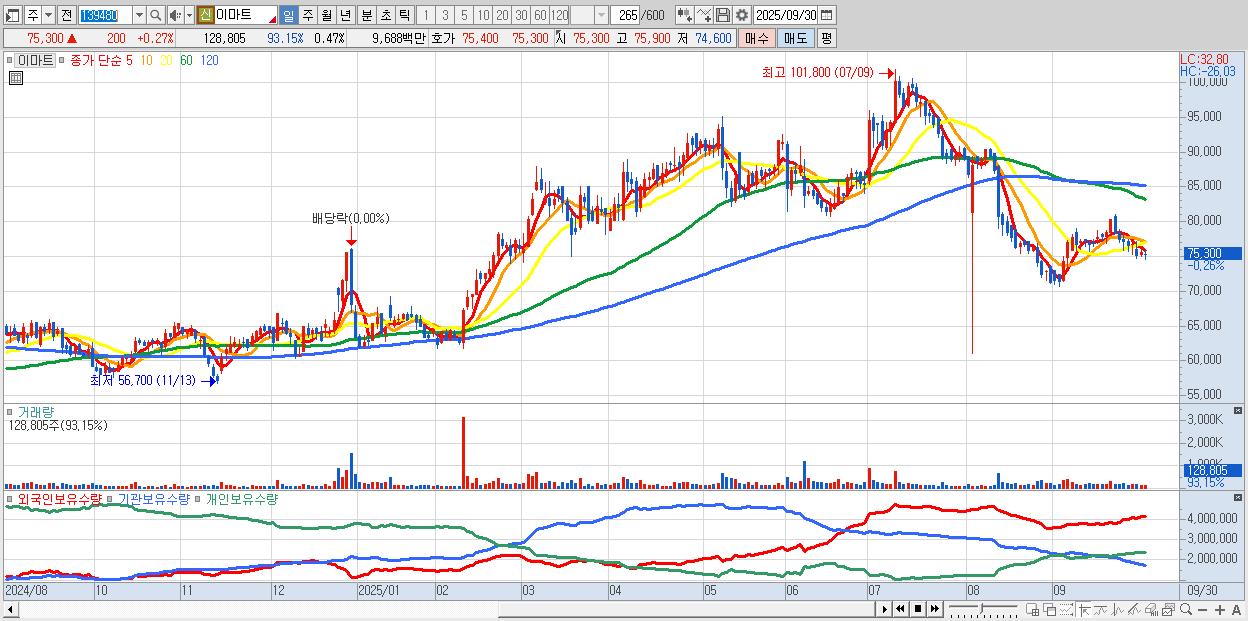Click the pencil drawing tool icon
Screen dimensions: 1248x621
click(x=1134, y=610)
